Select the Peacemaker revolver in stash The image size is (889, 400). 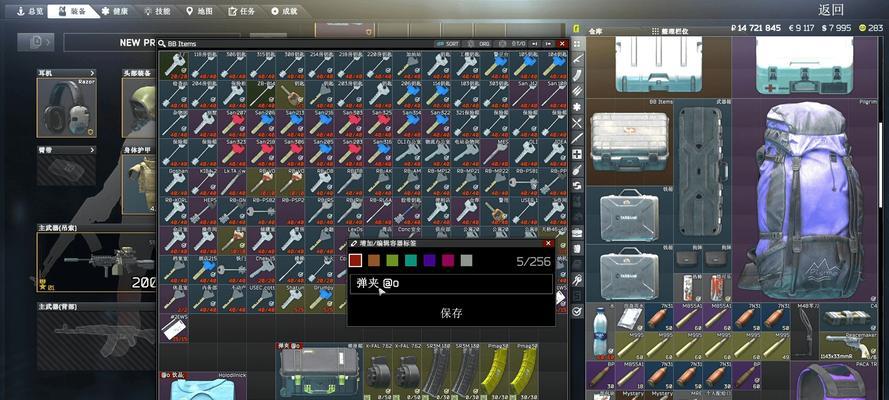point(848,345)
